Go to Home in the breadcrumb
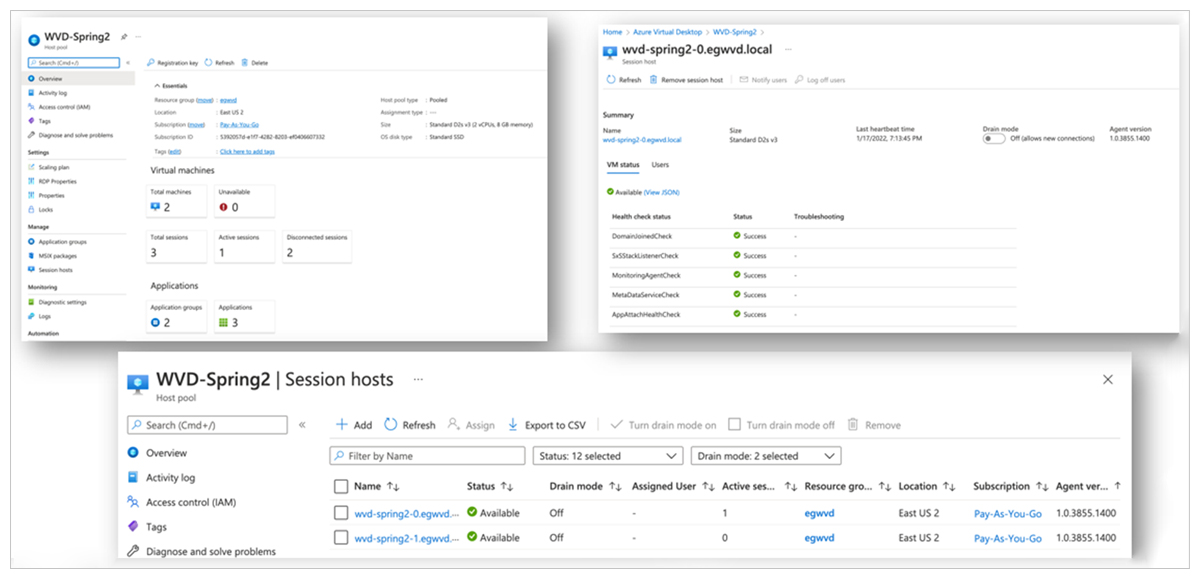This screenshot has height=579, width=1200. click(x=612, y=32)
